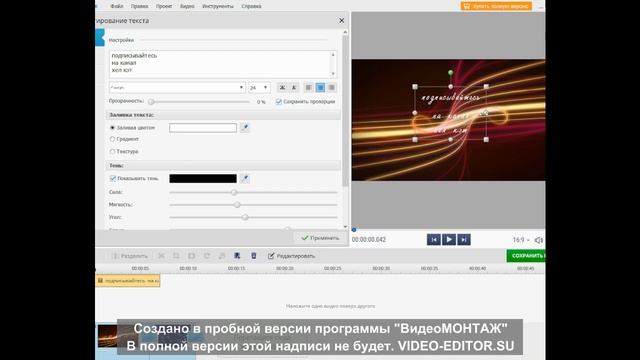The height and width of the screenshot is (360, 640).
Task: Click the 00:00:20 mark on timeline ruler
Action: 285,269
